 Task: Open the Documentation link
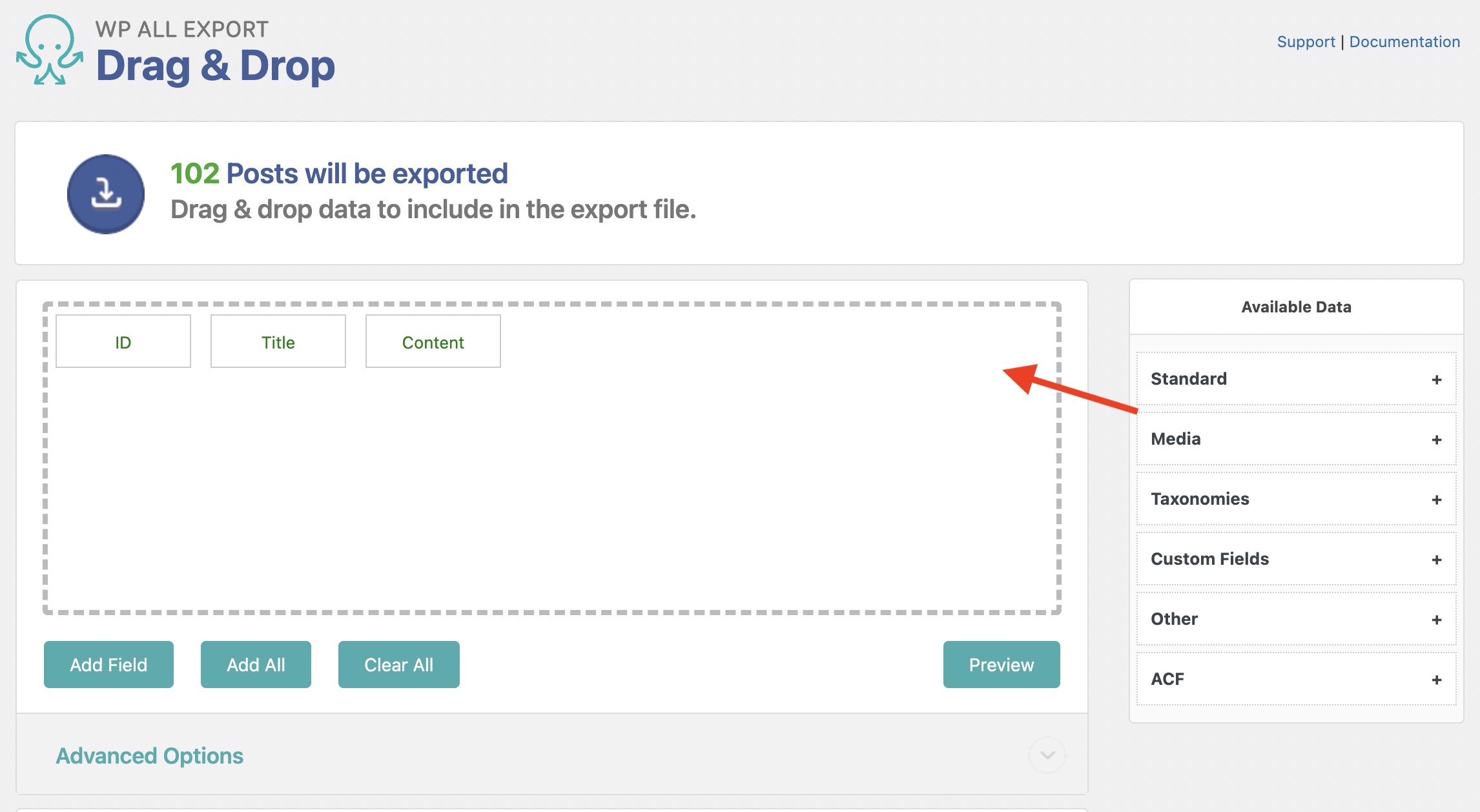point(1404,42)
